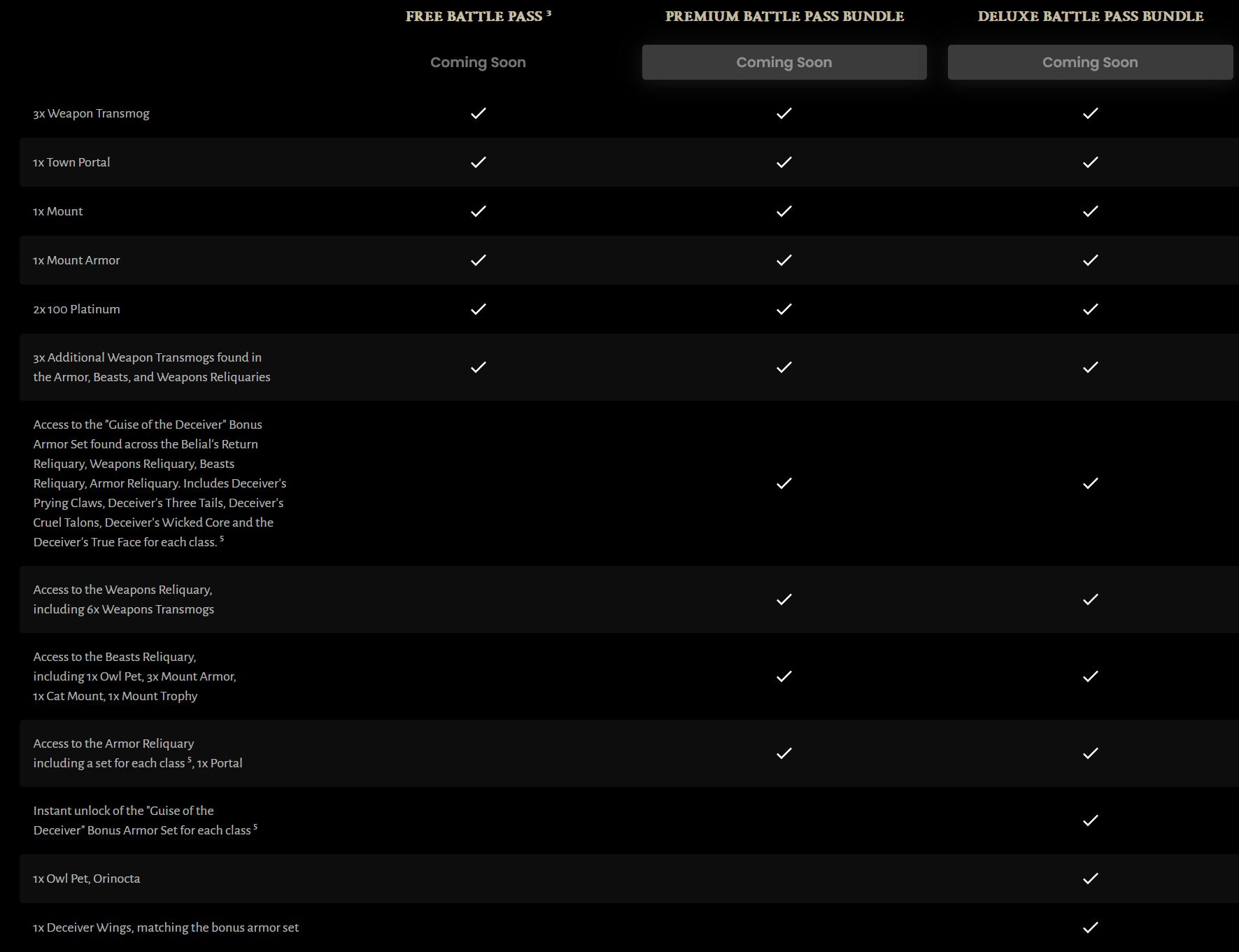Select Guise of the Deceiver access description

[x=160, y=483]
